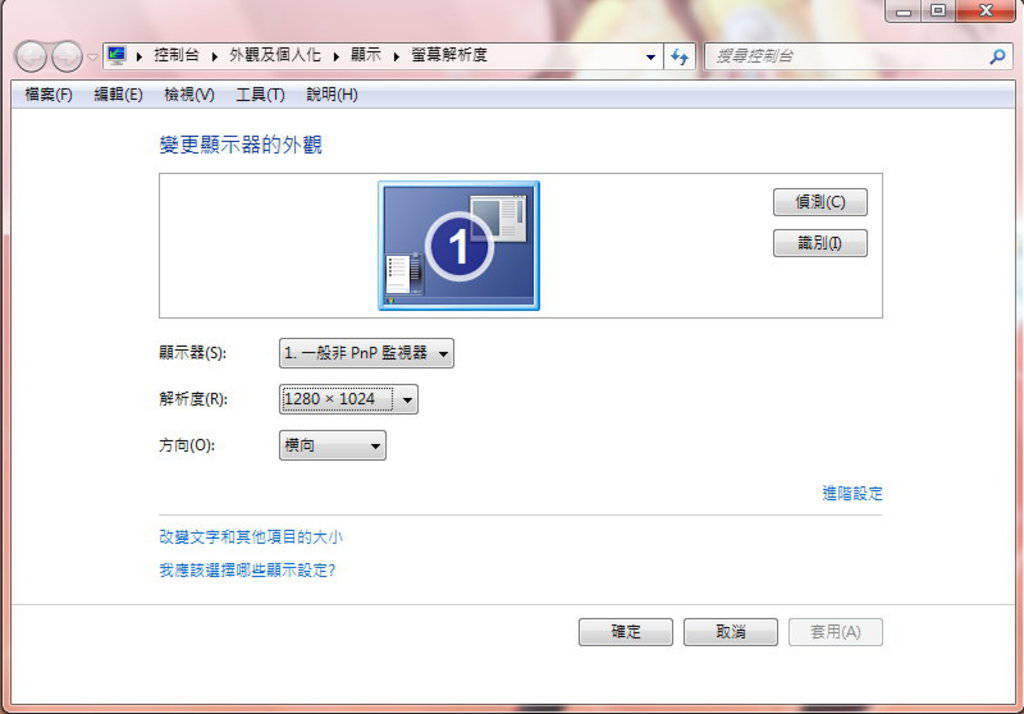The width and height of the screenshot is (1024, 714).
Task: Open the 進階設定 advanced settings link
Action: coord(852,493)
